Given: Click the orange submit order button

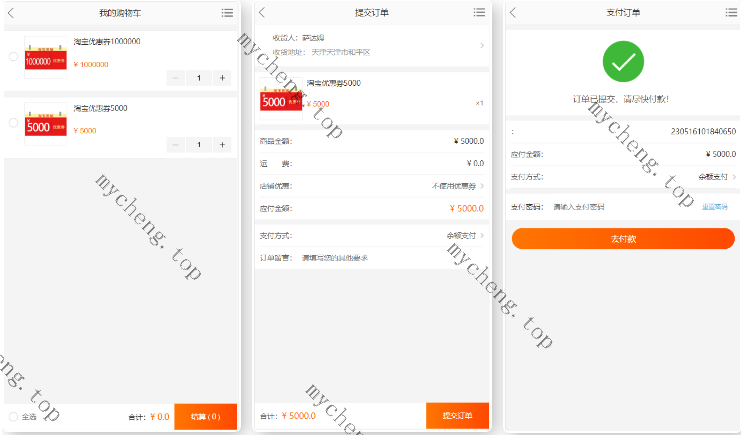Looking at the screenshot, I should point(457,416).
